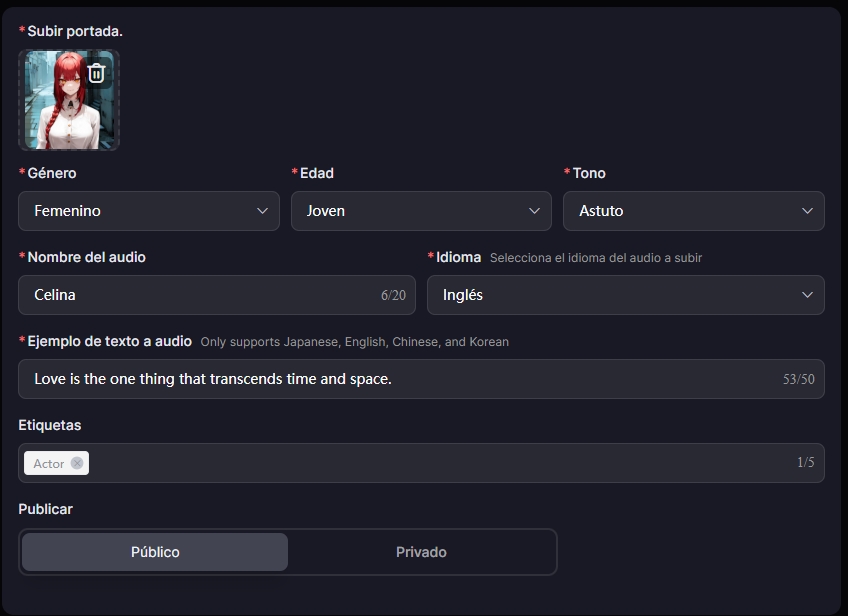
Task: Expand the Edad dropdown showing Joven
Action: tap(410, 211)
